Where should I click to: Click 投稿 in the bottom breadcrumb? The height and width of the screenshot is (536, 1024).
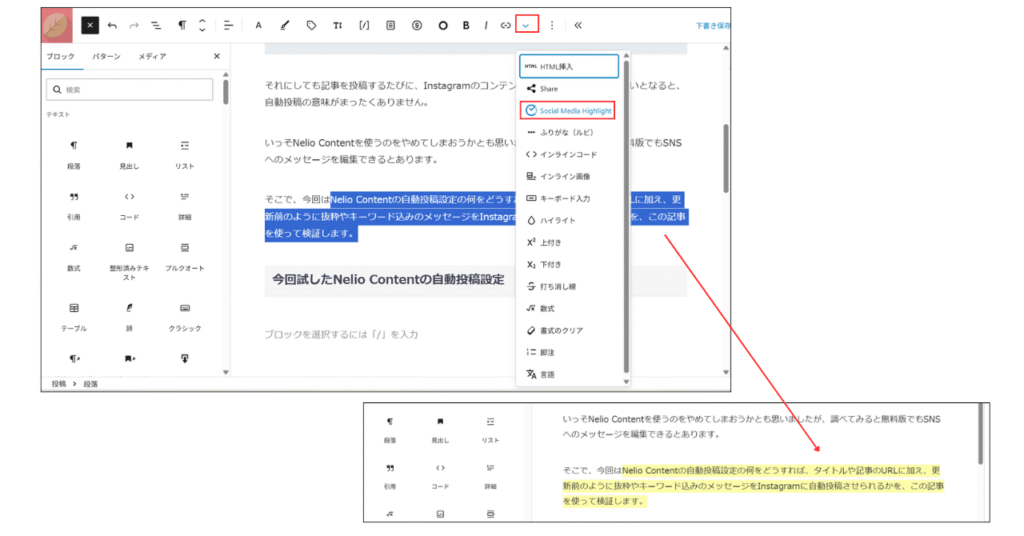59,384
